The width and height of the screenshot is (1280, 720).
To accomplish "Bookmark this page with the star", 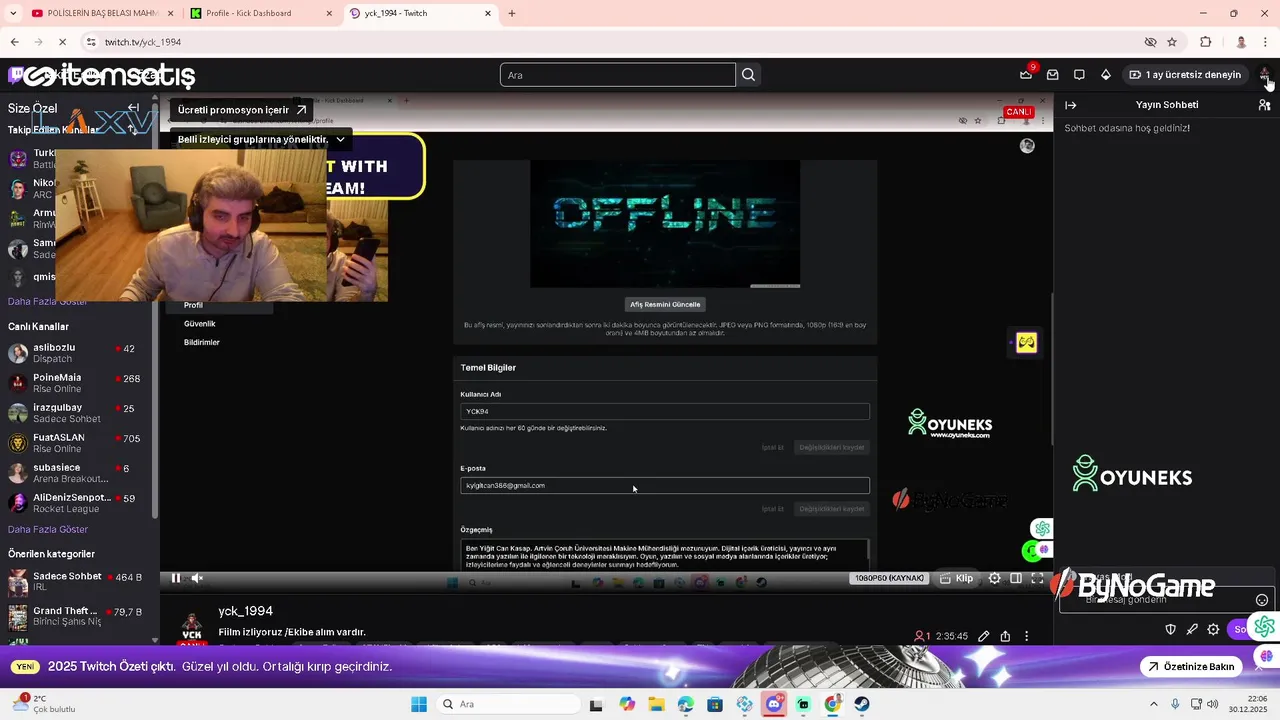I will 1172,42.
